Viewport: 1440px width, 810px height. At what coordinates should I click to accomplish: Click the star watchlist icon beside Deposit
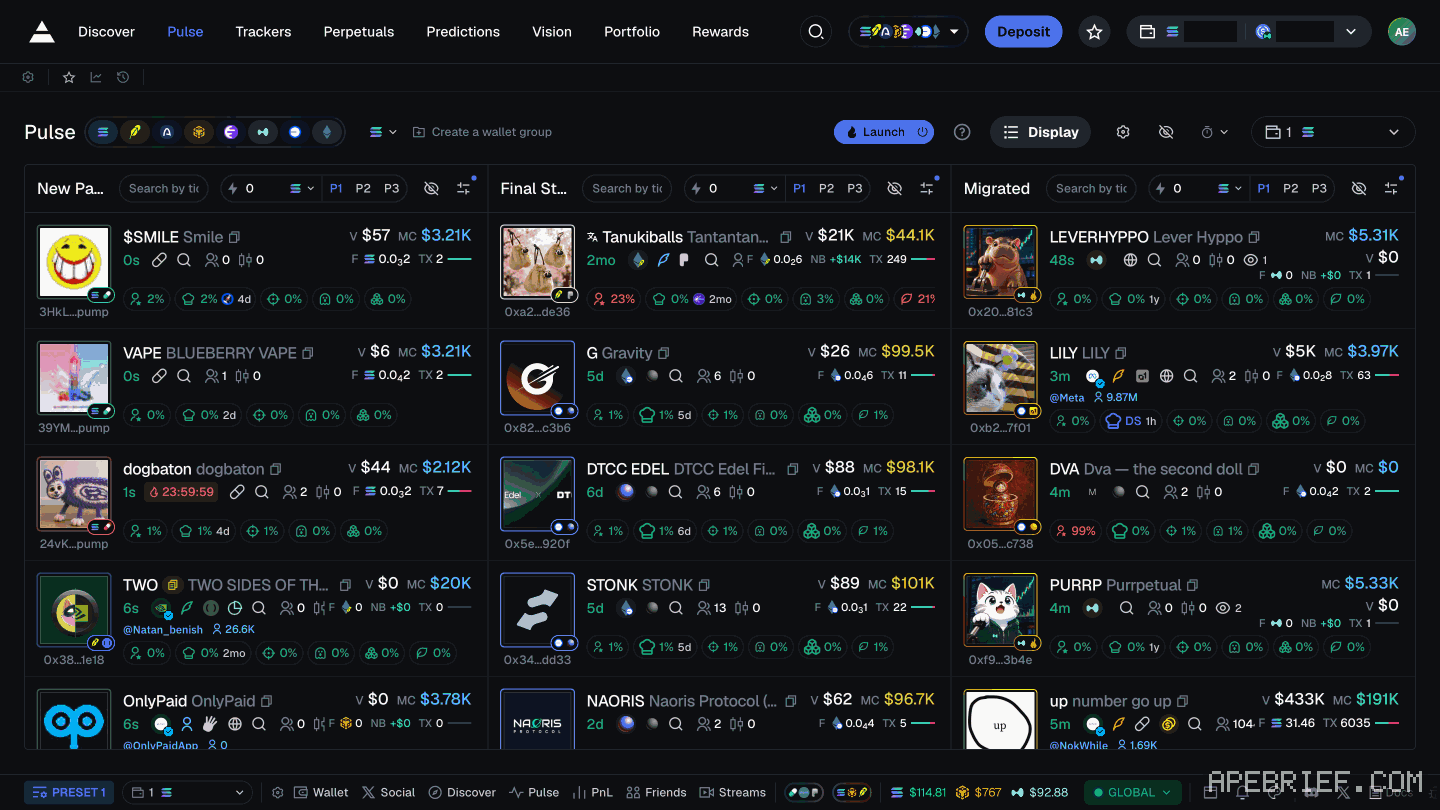coord(1095,32)
